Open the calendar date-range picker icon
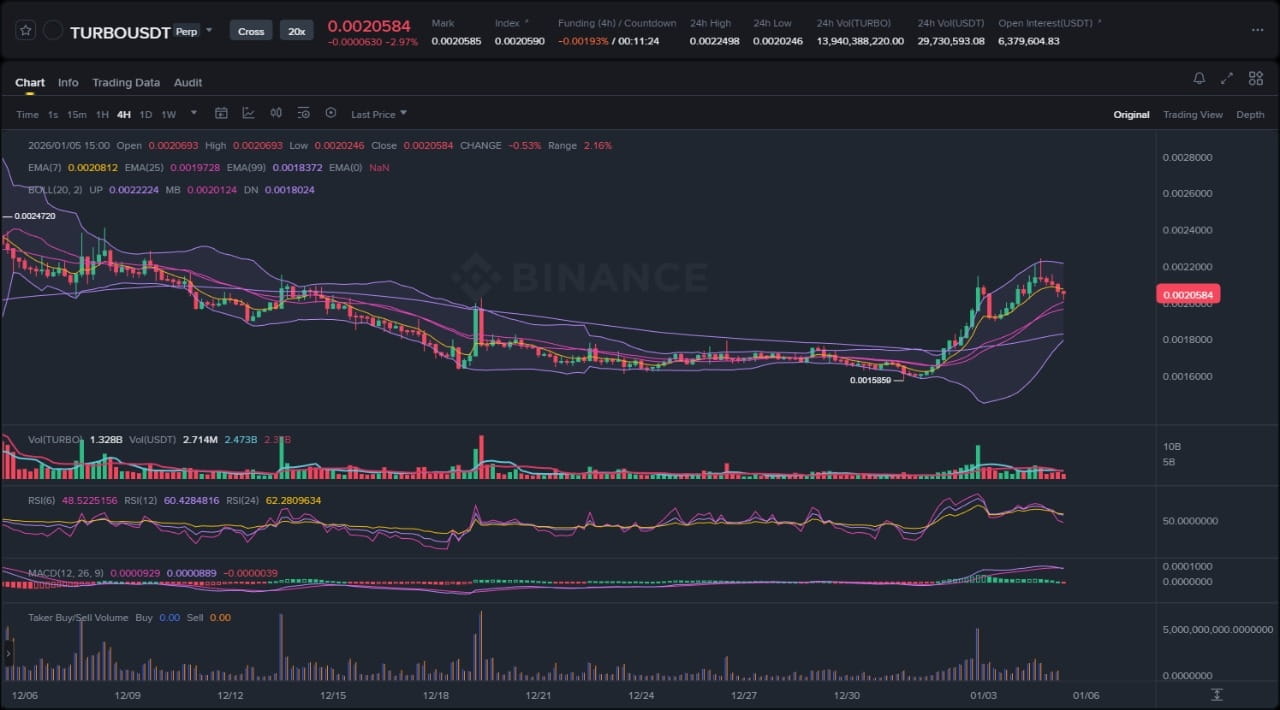 221,113
